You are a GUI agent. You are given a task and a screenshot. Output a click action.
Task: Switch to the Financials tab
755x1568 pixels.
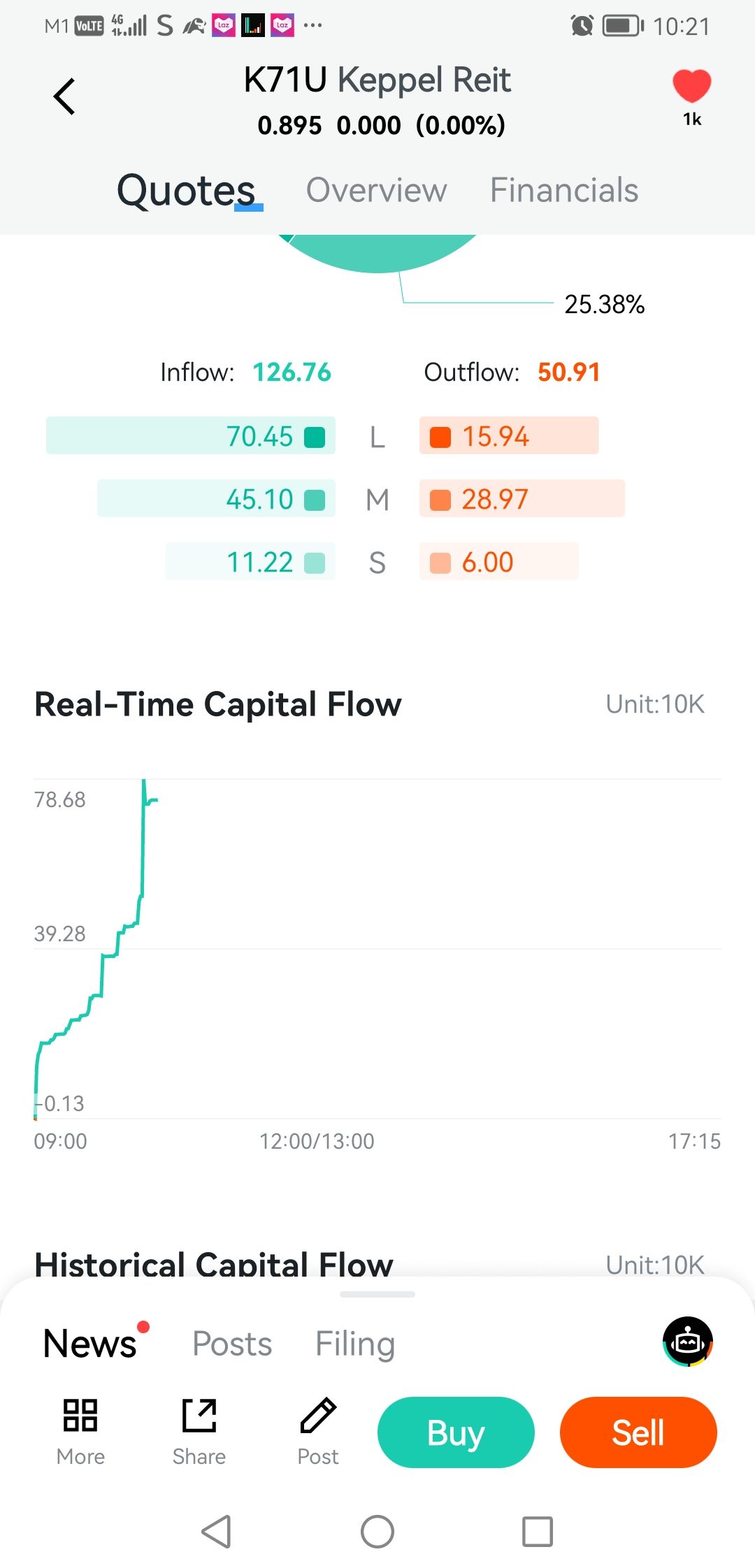(563, 190)
